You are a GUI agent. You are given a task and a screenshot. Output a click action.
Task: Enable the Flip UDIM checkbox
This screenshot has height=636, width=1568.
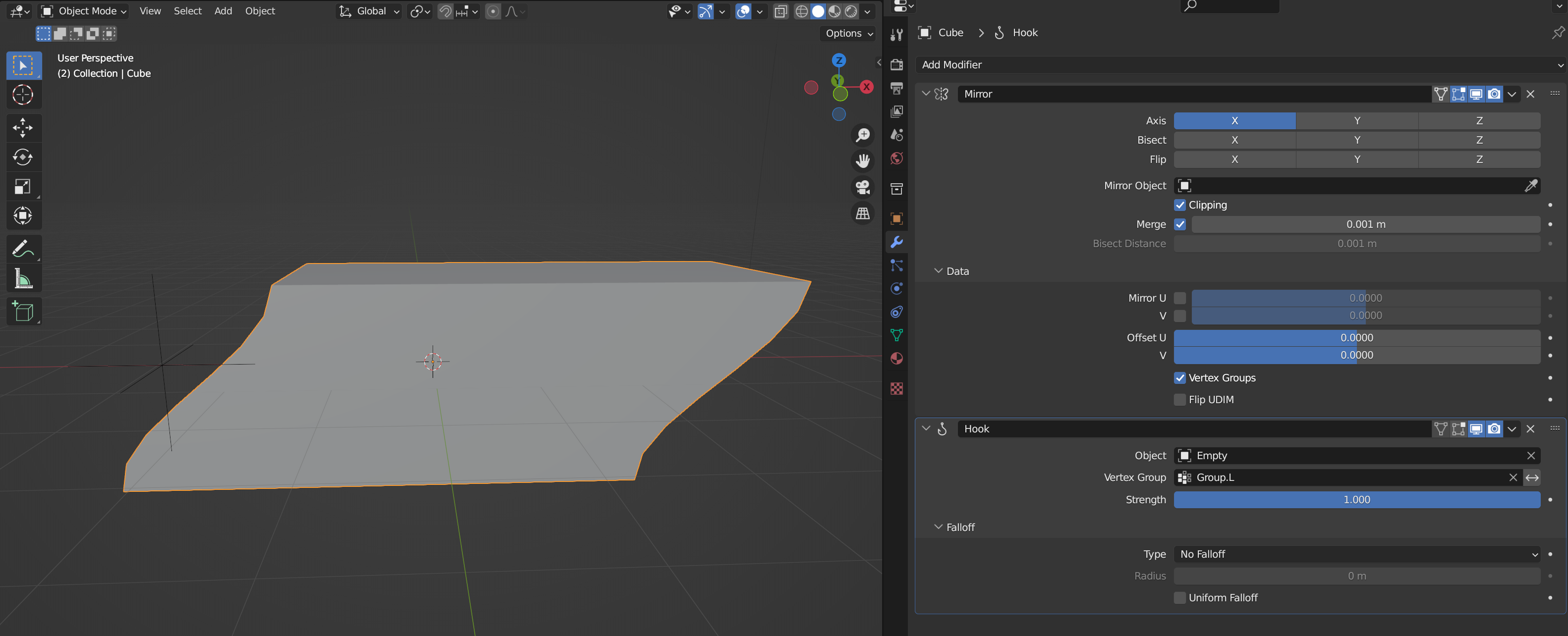point(1179,400)
